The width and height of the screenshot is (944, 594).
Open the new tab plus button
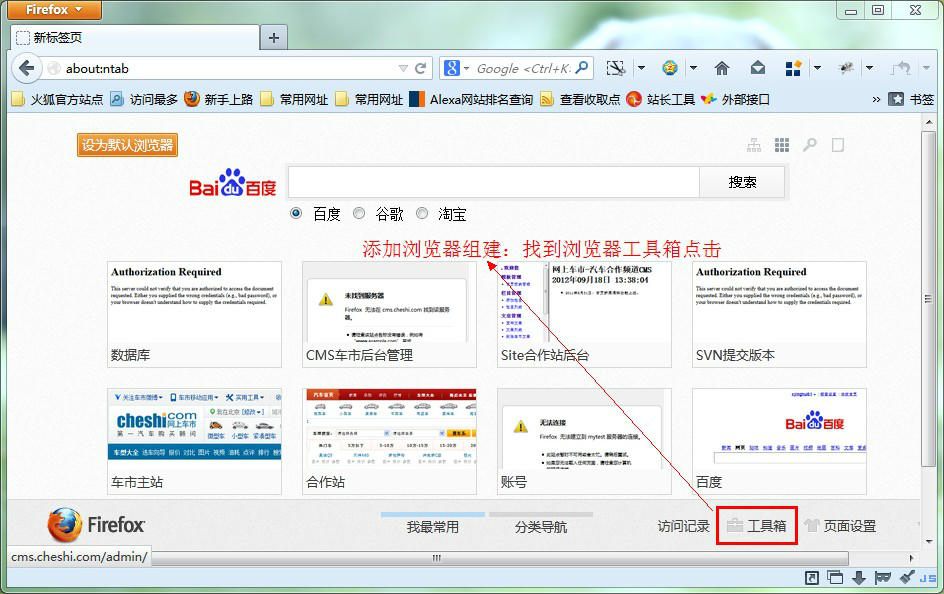(x=274, y=38)
